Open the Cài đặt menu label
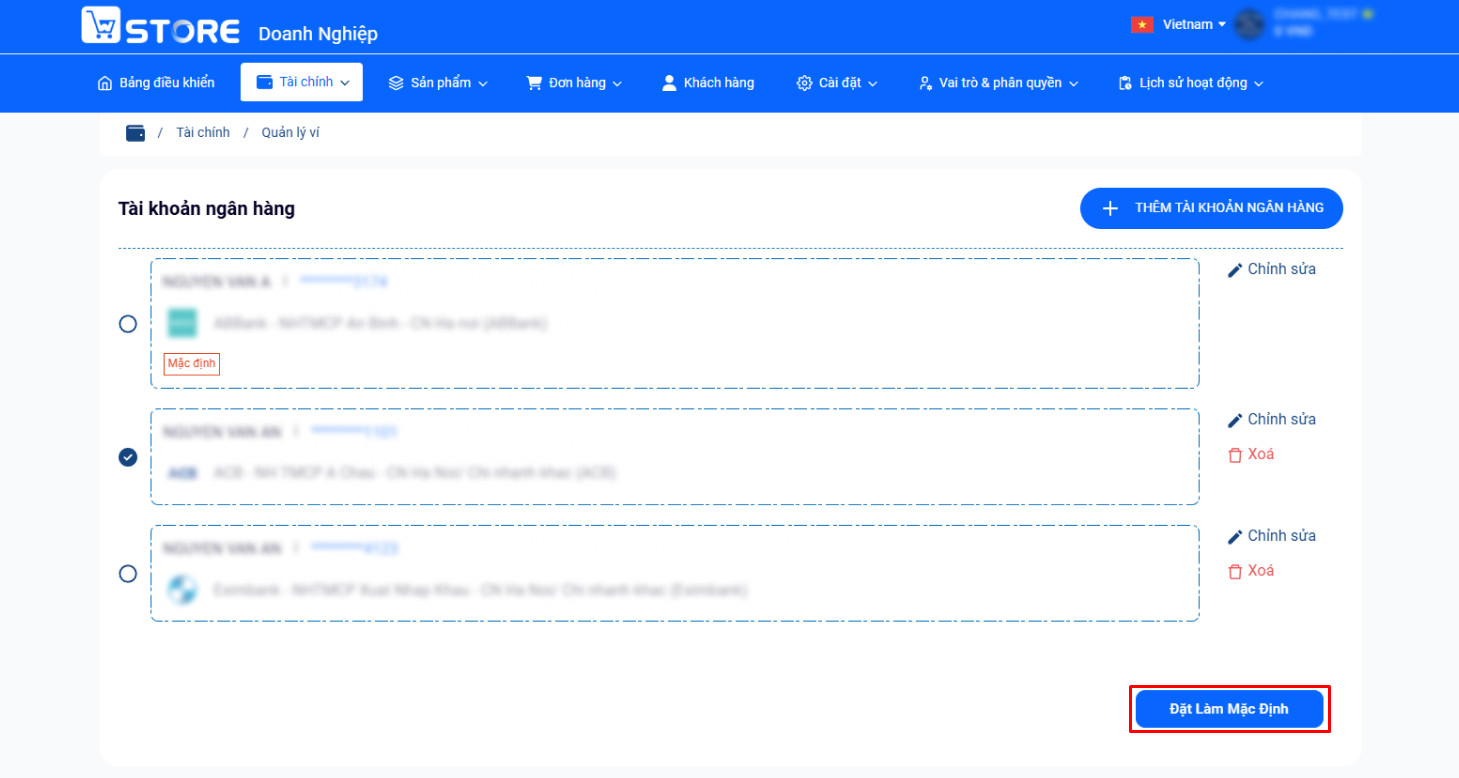The width and height of the screenshot is (1459, 778). click(840, 83)
